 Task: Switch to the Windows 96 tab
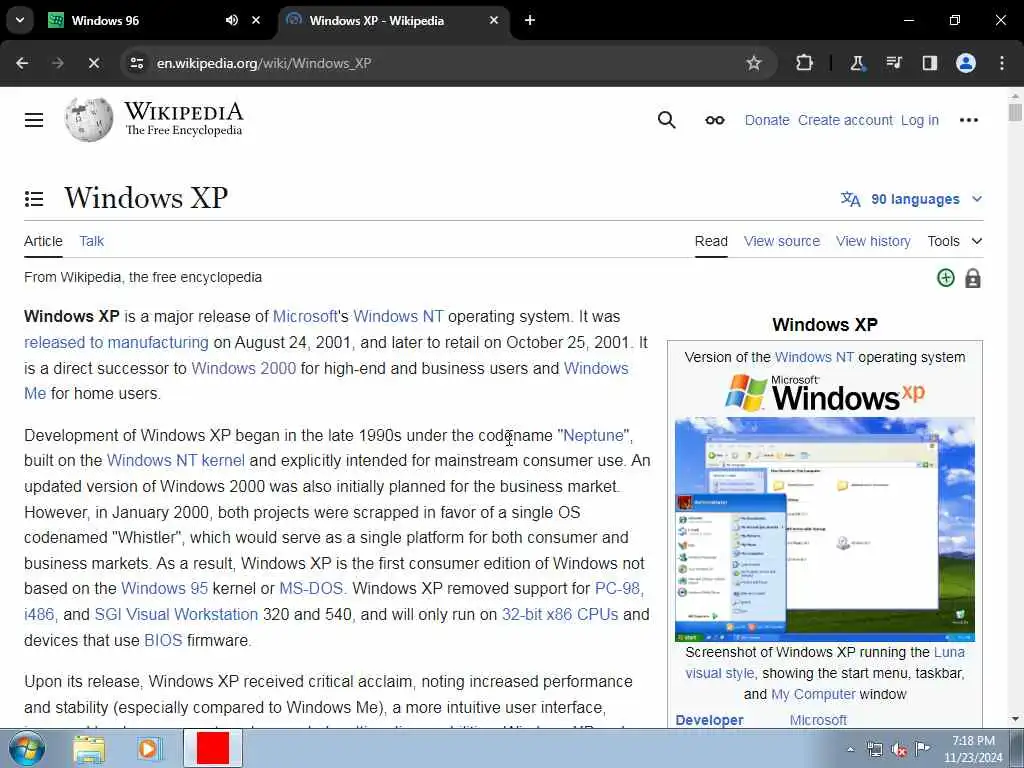coord(105,20)
